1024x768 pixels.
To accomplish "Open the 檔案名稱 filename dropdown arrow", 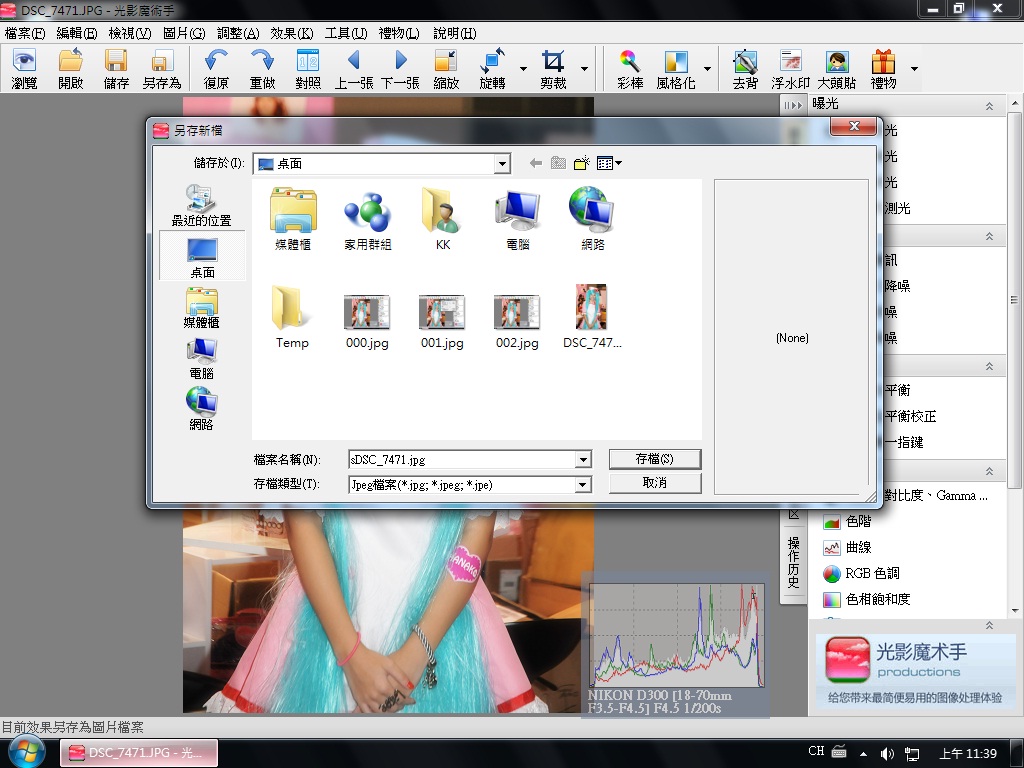I will [583, 460].
